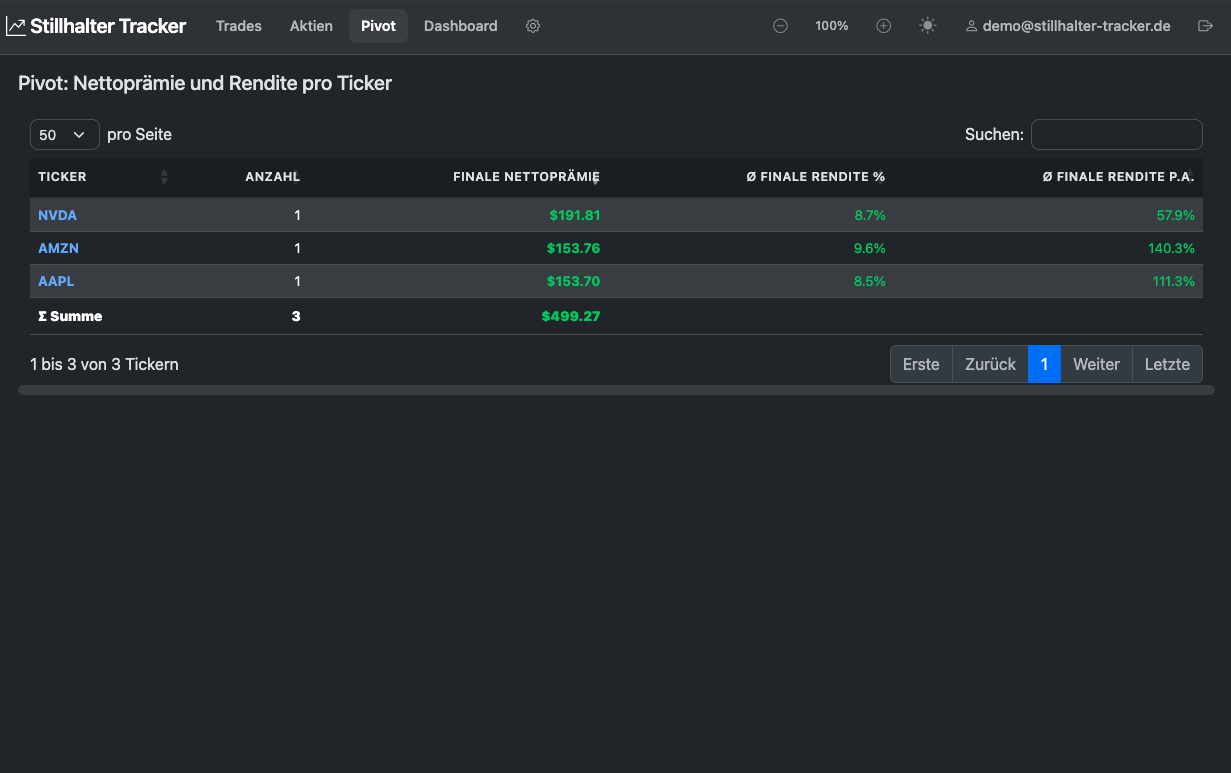Click the 111.3% annual return value
This screenshot has width=1231, height=773.
pos(1173,281)
